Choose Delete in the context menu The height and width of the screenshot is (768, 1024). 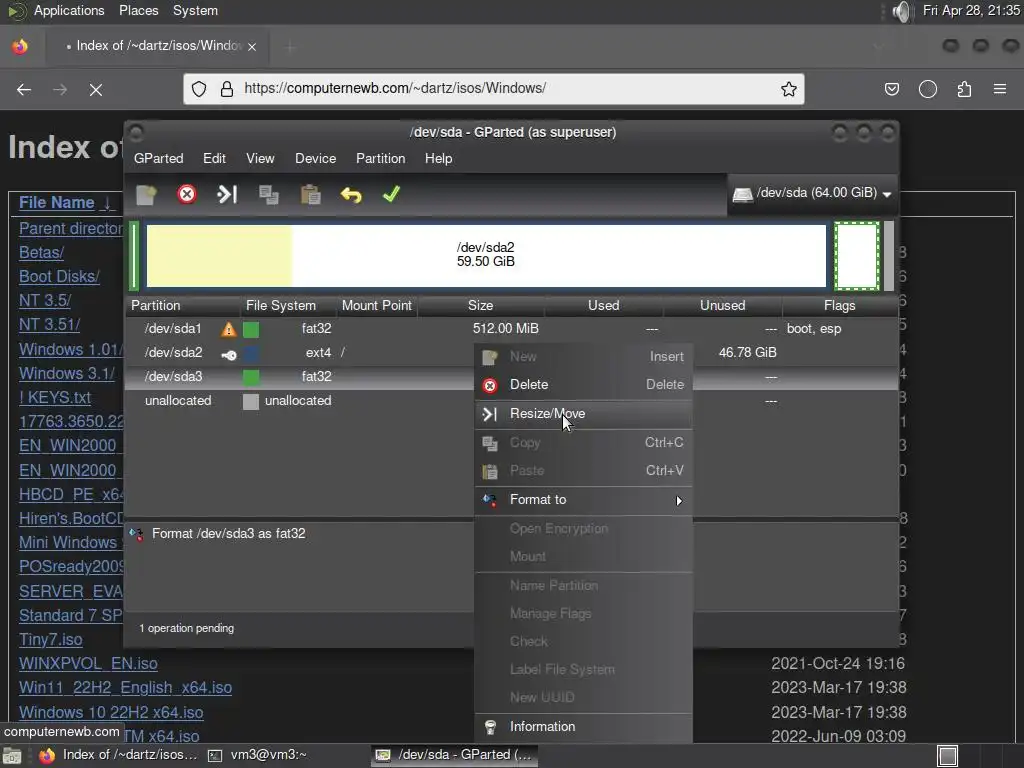[583, 385]
